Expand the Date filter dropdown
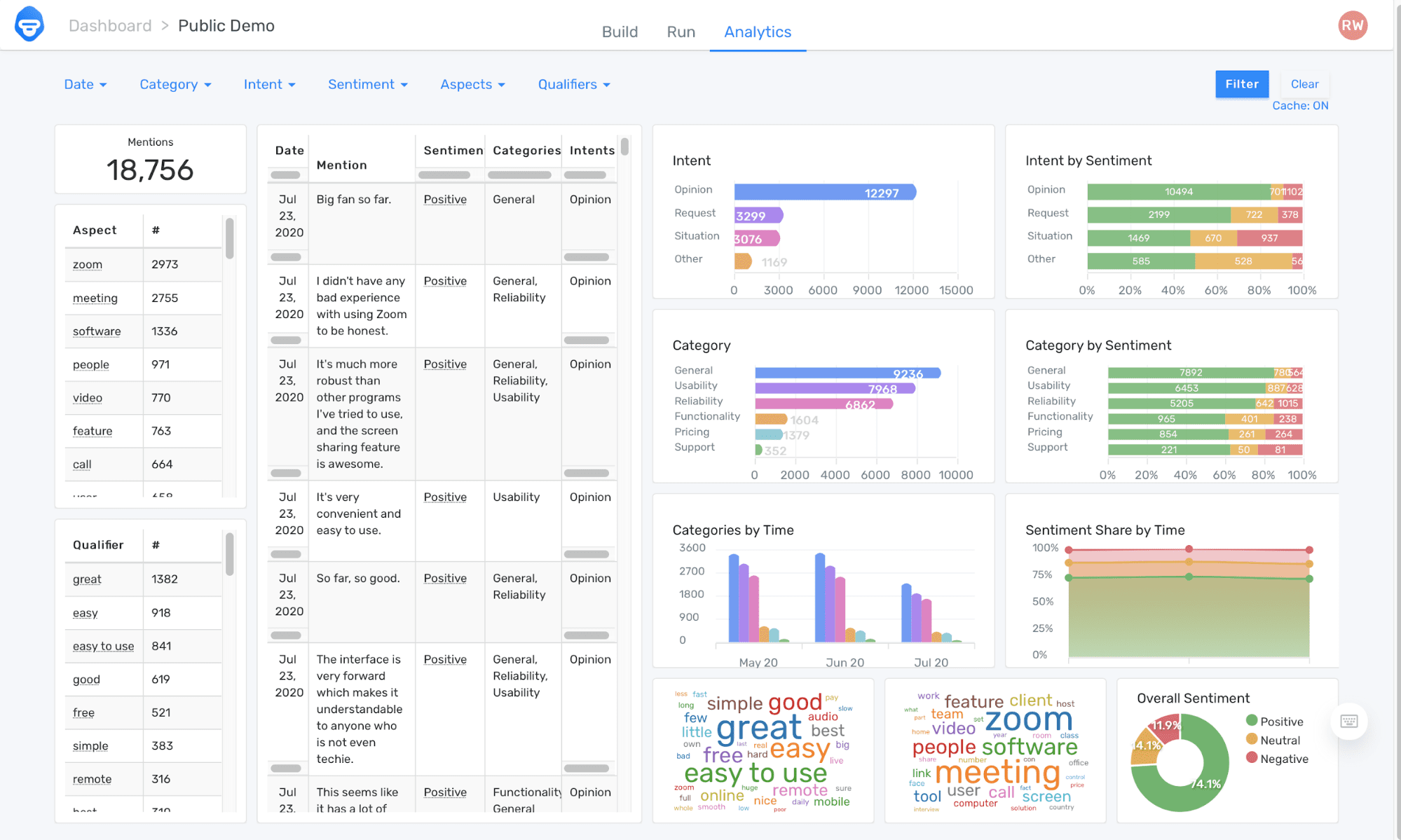This screenshot has height=840, width=1401. point(85,84)
